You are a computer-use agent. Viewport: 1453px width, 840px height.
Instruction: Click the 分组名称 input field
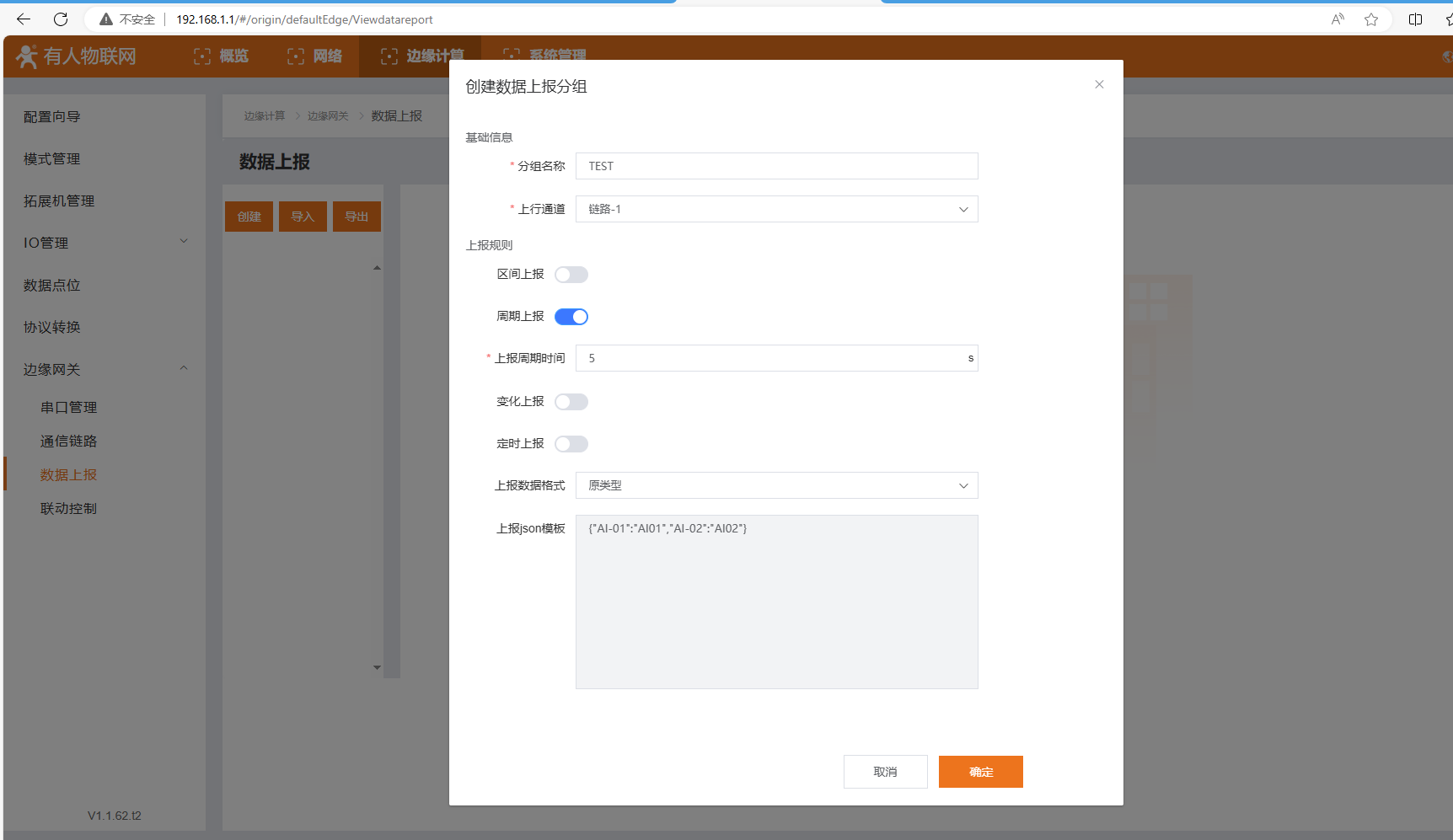coord(776,166)
